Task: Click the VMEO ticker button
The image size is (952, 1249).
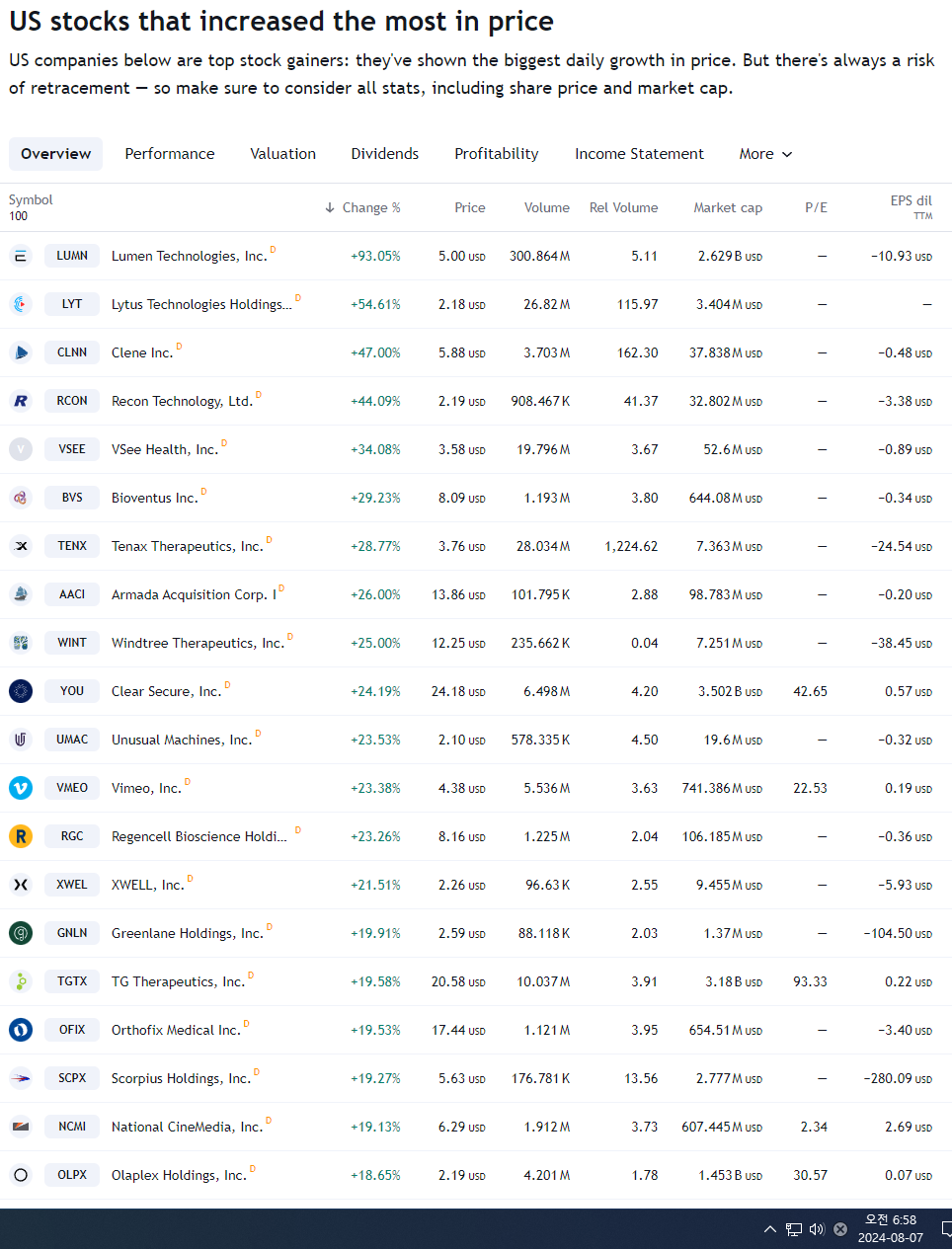Action: [x=72, y=788]
